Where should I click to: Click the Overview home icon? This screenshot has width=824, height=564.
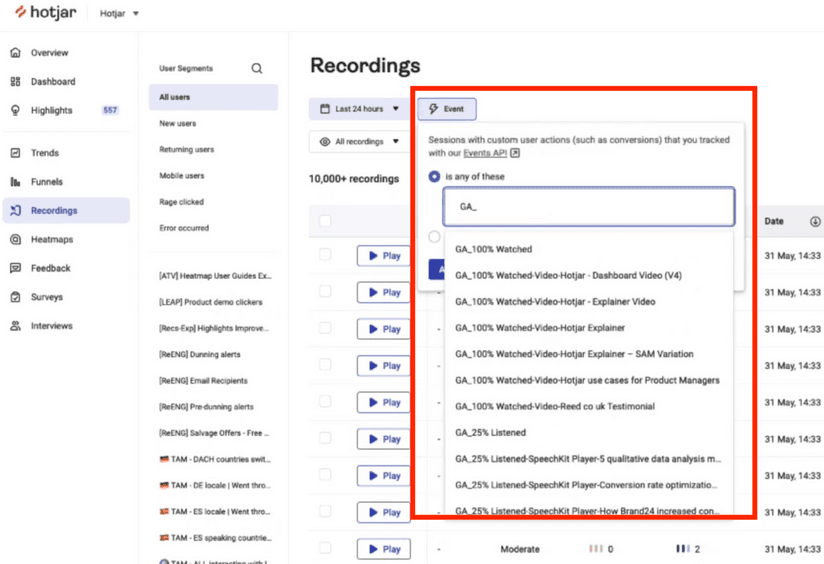point(15,53)
